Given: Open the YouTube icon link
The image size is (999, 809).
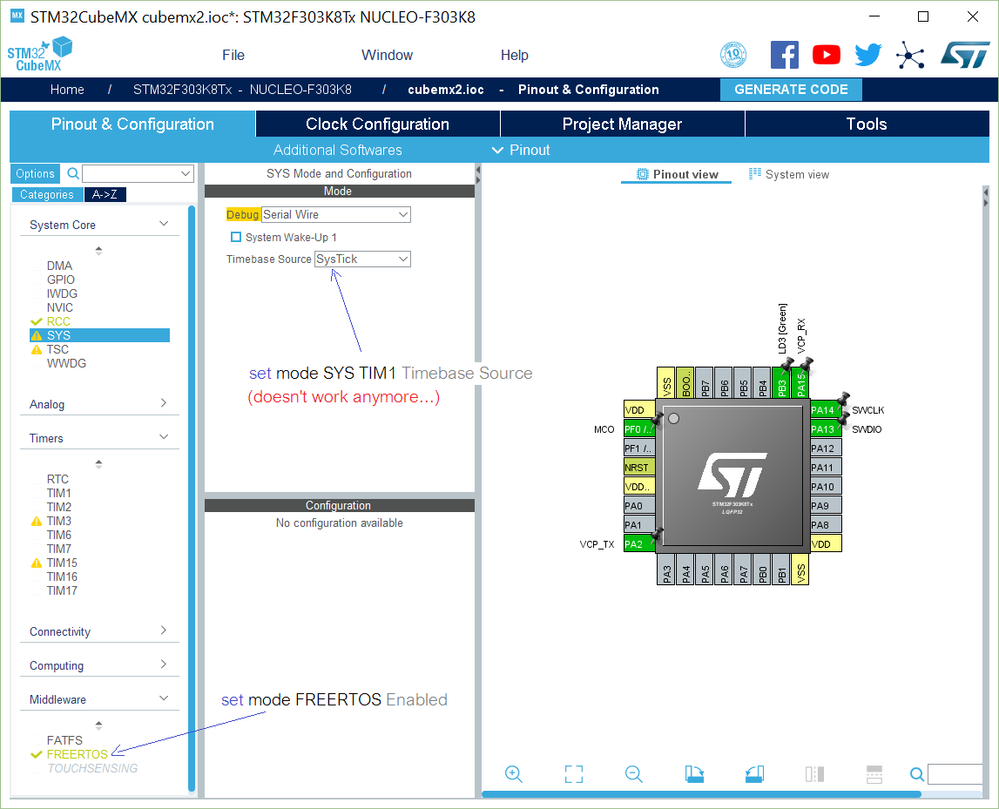Looking at the screenshot, I should [826, 55].
